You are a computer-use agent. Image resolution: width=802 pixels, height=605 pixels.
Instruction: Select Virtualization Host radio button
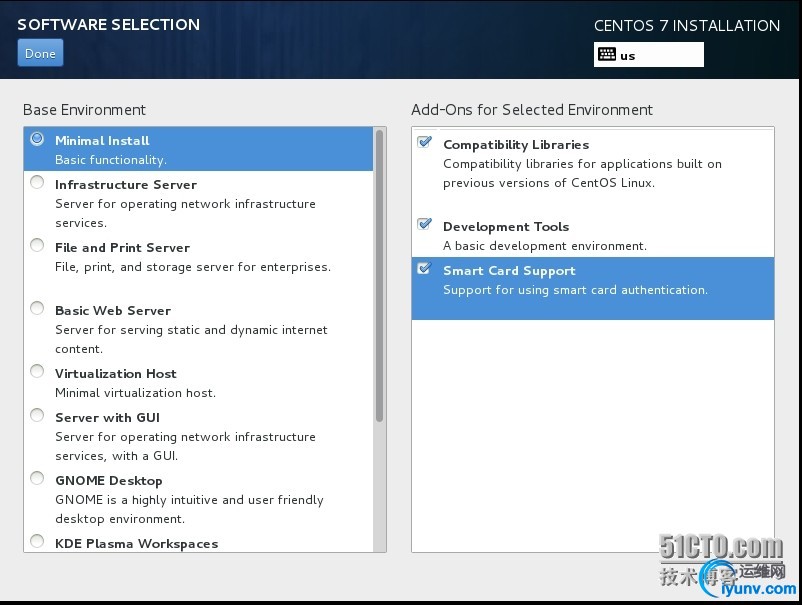point(37,371)
